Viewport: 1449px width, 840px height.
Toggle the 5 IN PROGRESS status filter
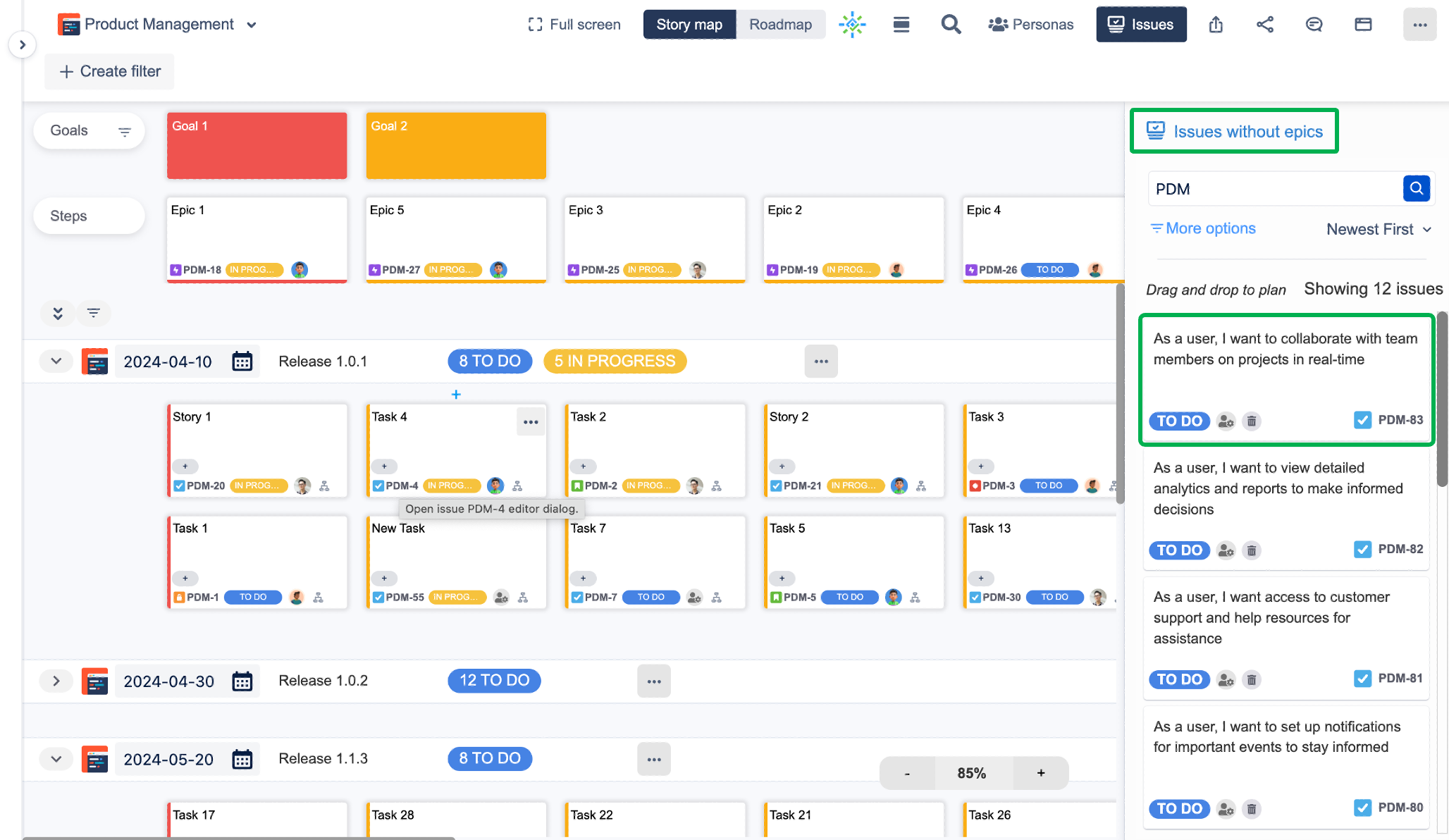pos(615,362)
